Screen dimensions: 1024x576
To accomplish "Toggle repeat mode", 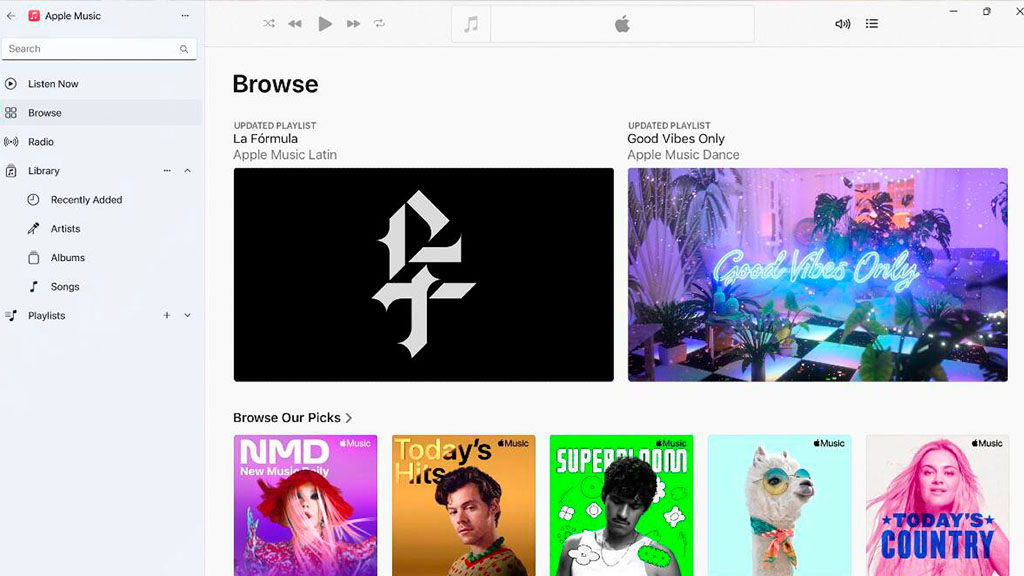I will pos(379,24).
